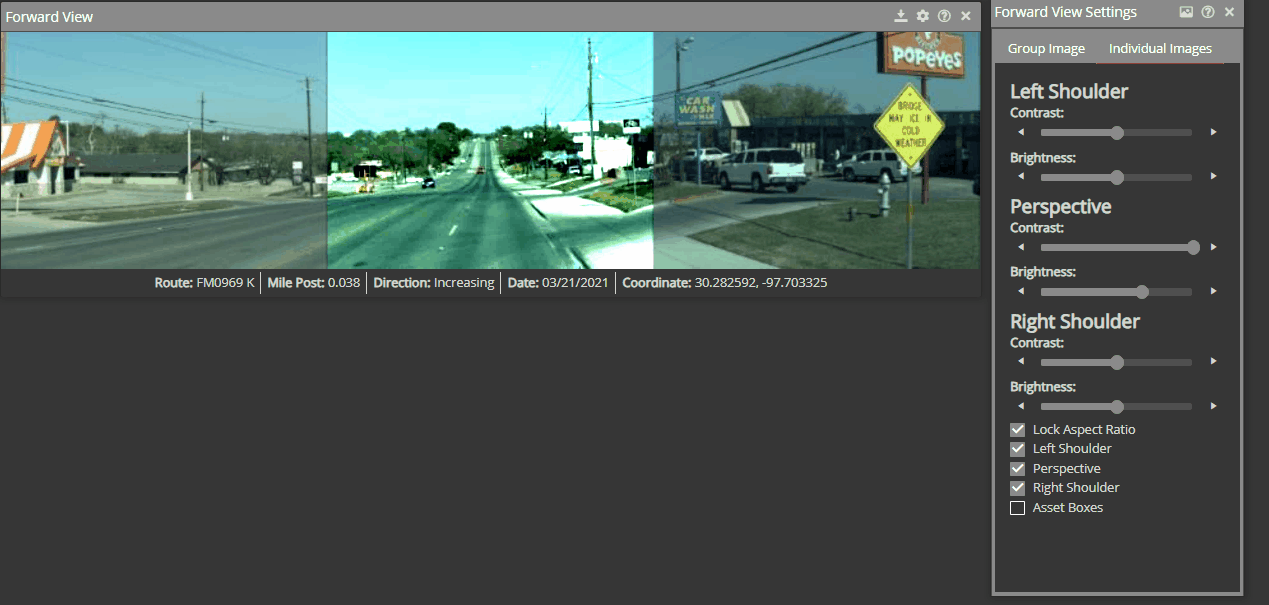Click the download icon in Forward View header
The width and height of the screenshot is (1269, 605).
point(901,16)
